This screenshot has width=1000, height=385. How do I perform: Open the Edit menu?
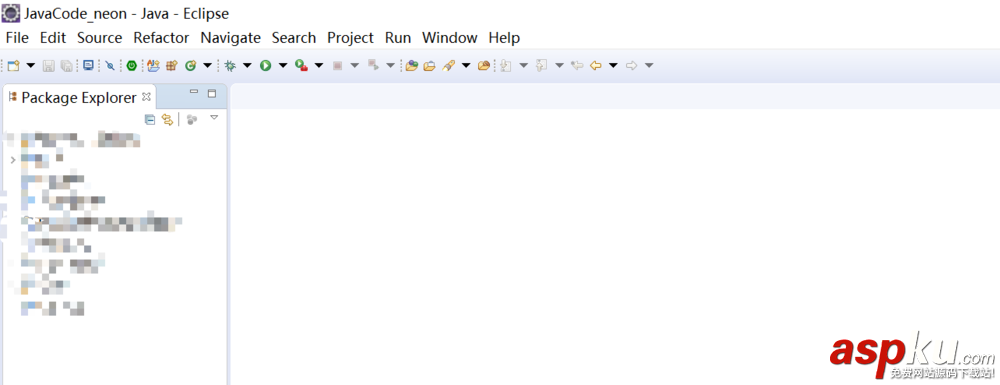pyautogui.click(x=53, y=38)
